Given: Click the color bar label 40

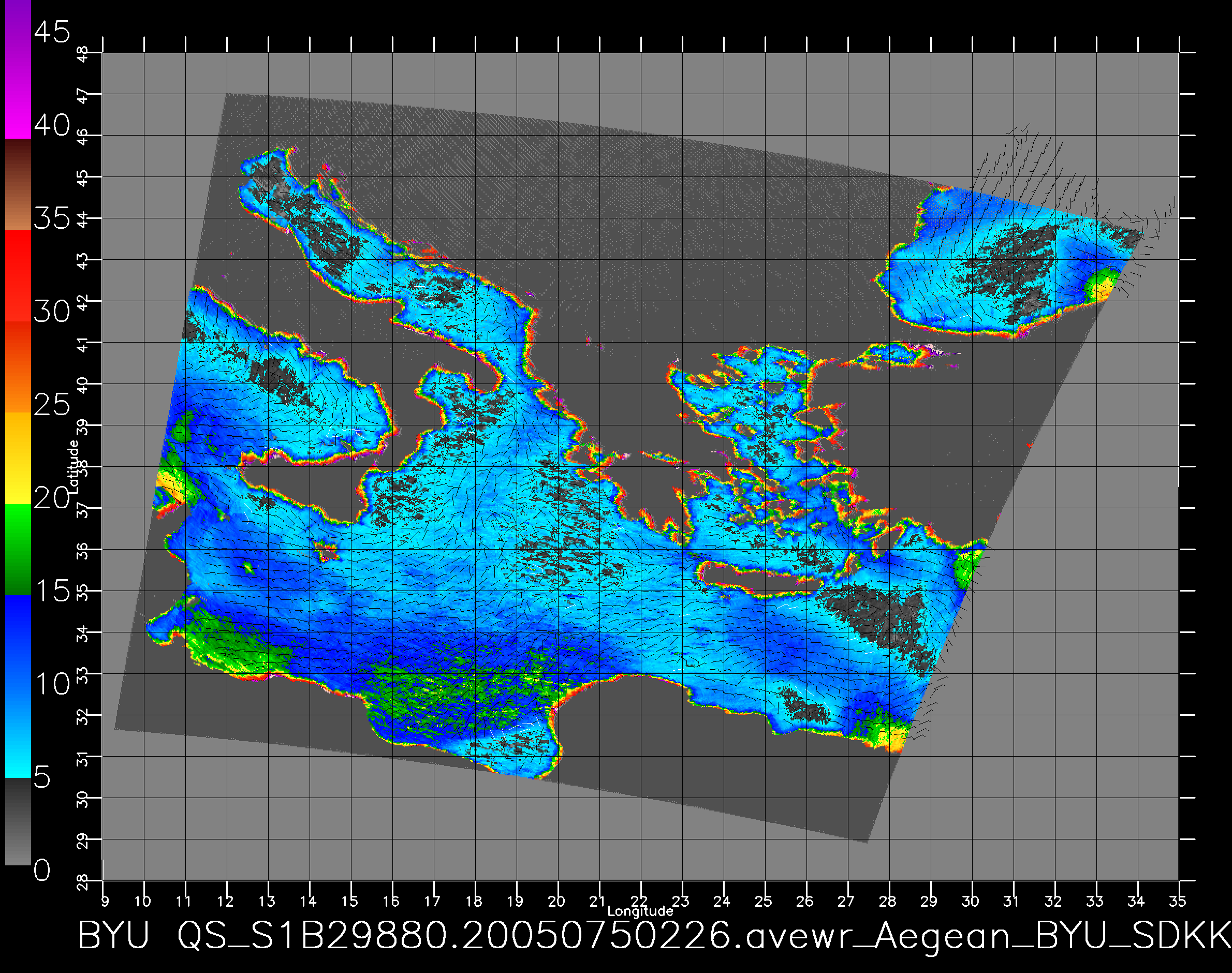Looking at the screenshot, I should coord(52,125).
